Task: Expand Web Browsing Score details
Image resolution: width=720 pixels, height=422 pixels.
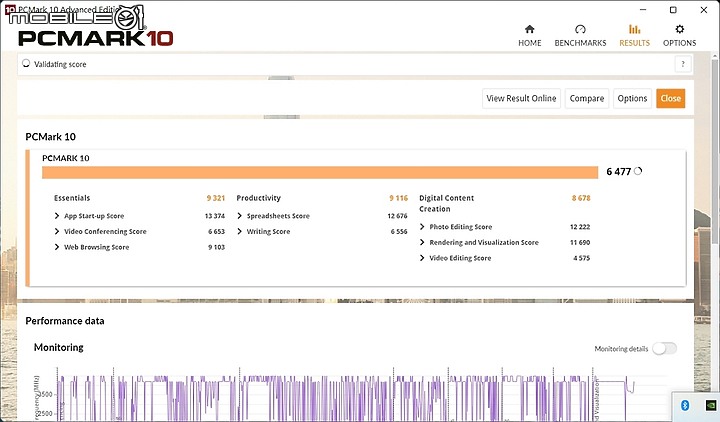Action: click(56, 247)
